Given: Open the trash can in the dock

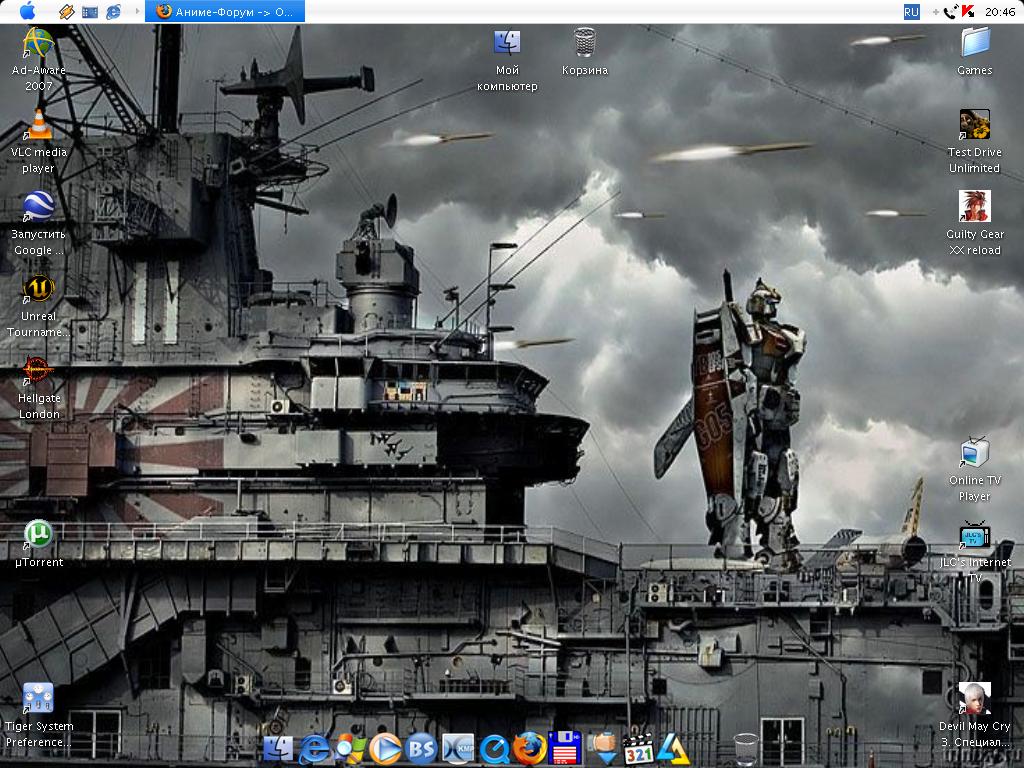Looking at the screenshot, I should pyautogui.click(x=746, y=748).
